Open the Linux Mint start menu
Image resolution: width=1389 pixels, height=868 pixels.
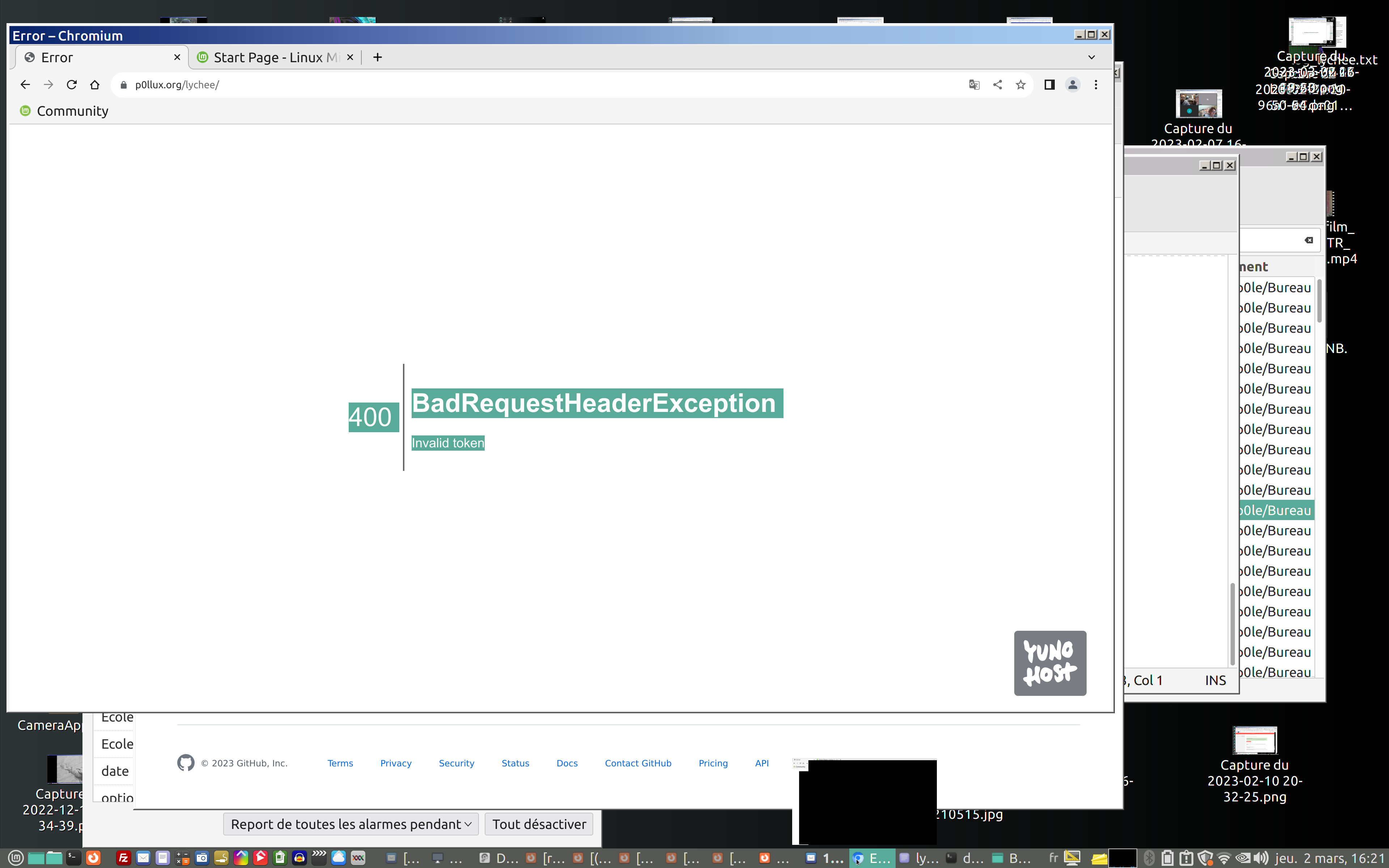coord(16,858)
